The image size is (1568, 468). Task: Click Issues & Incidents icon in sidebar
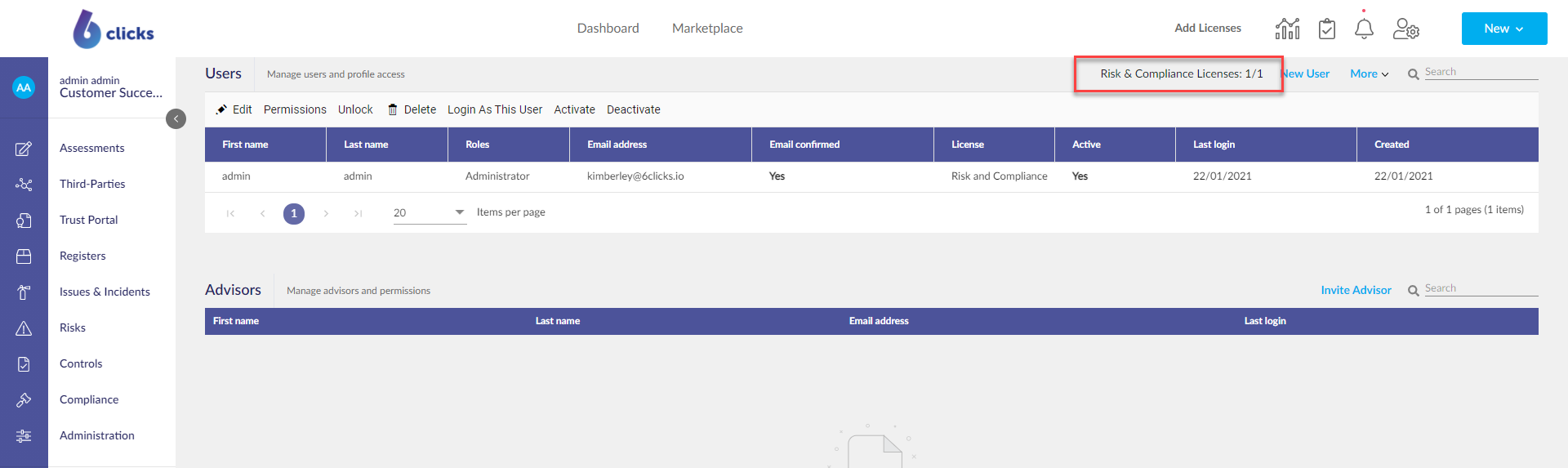[x=24, y=292]
